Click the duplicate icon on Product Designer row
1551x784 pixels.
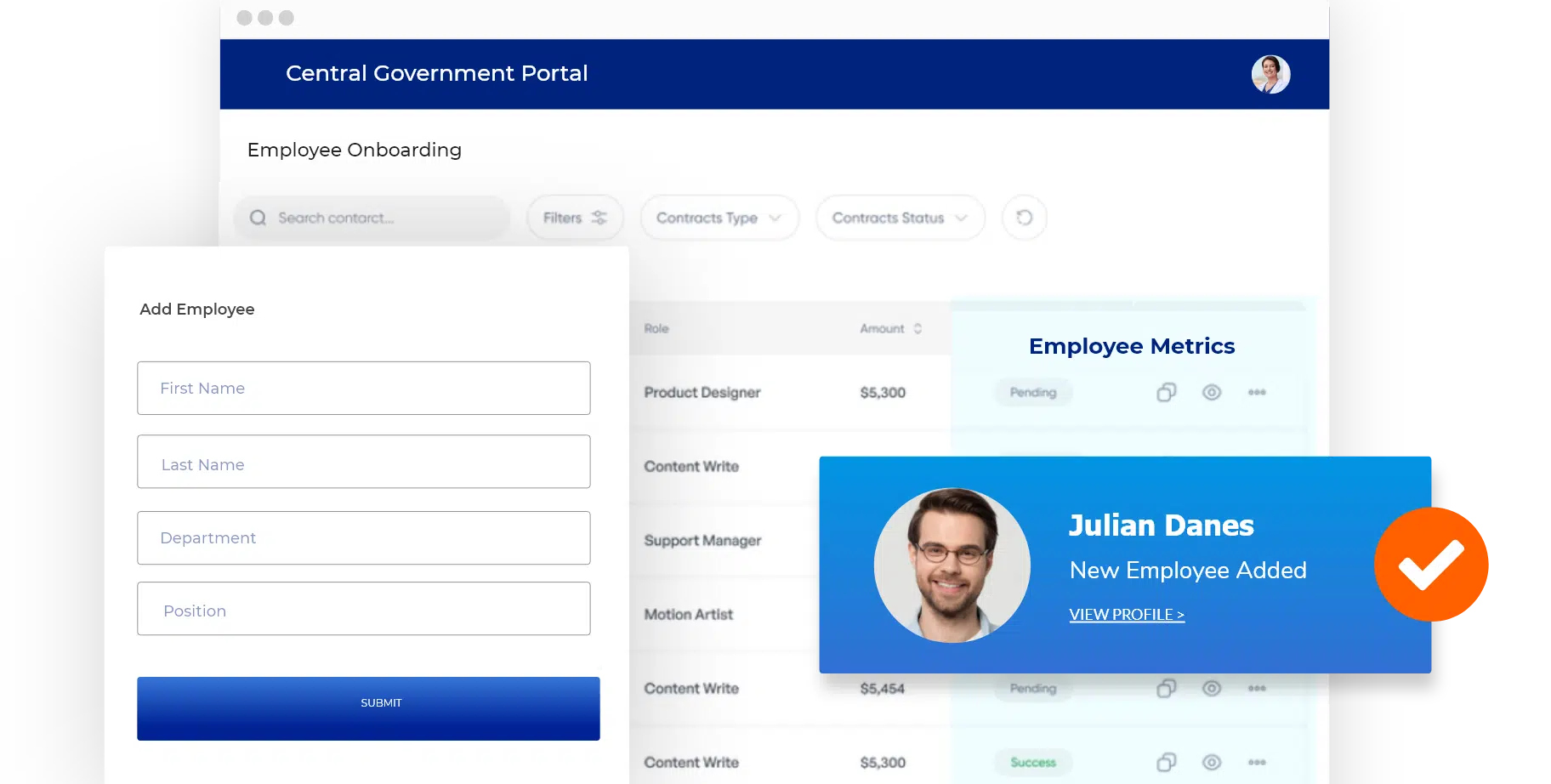coord(1166,392)
